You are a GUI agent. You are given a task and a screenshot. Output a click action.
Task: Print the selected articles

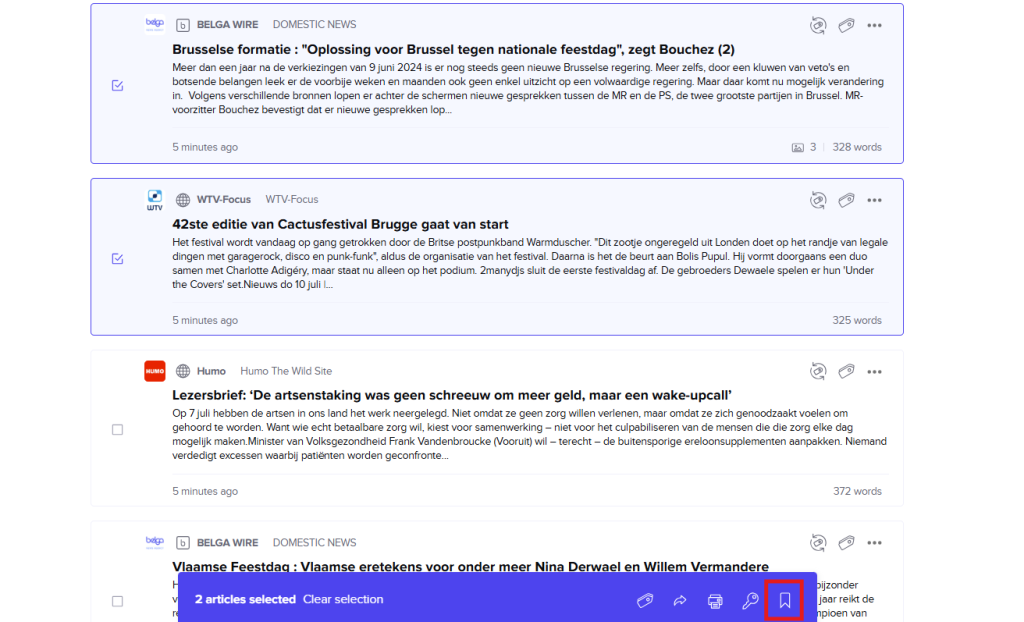pos(715,600)
